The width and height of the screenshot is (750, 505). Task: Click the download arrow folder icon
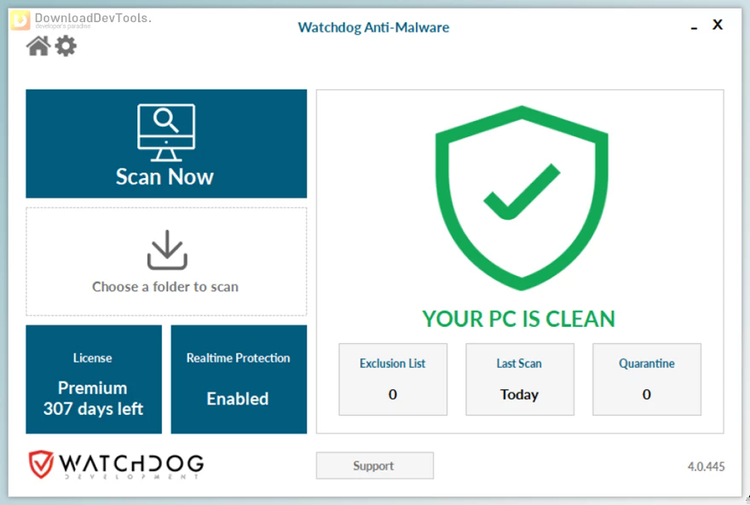[x=167, y=250]
